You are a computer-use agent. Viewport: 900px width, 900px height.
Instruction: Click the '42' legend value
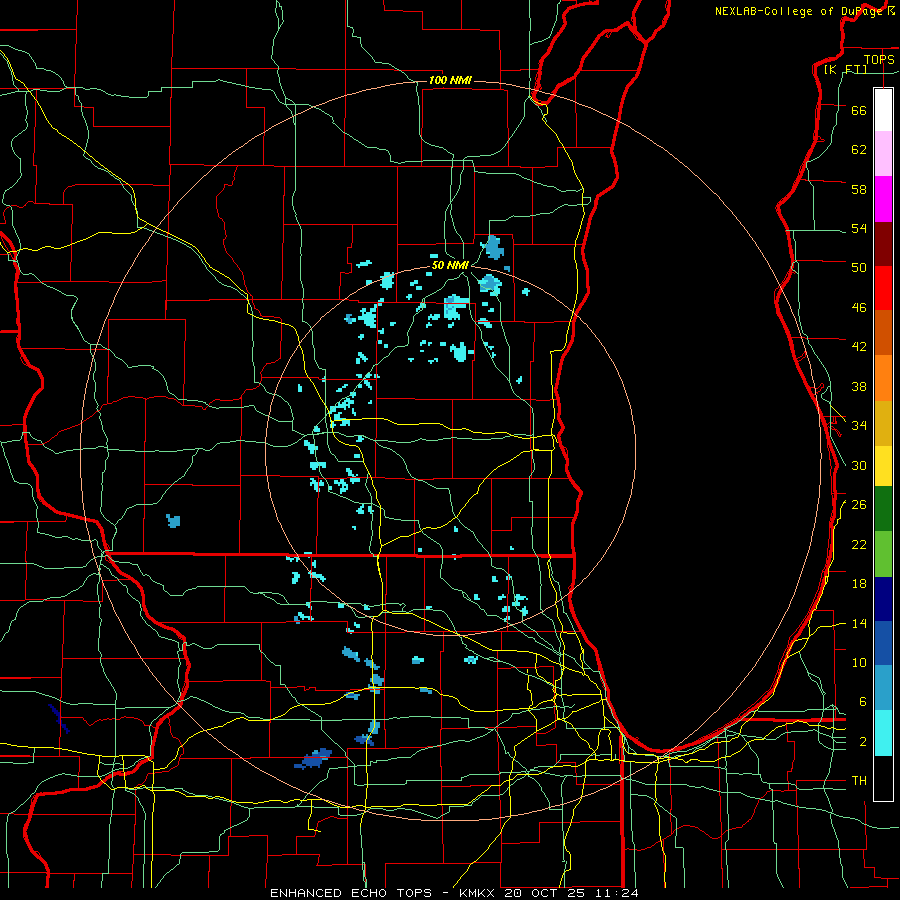(x=859, y=347)
